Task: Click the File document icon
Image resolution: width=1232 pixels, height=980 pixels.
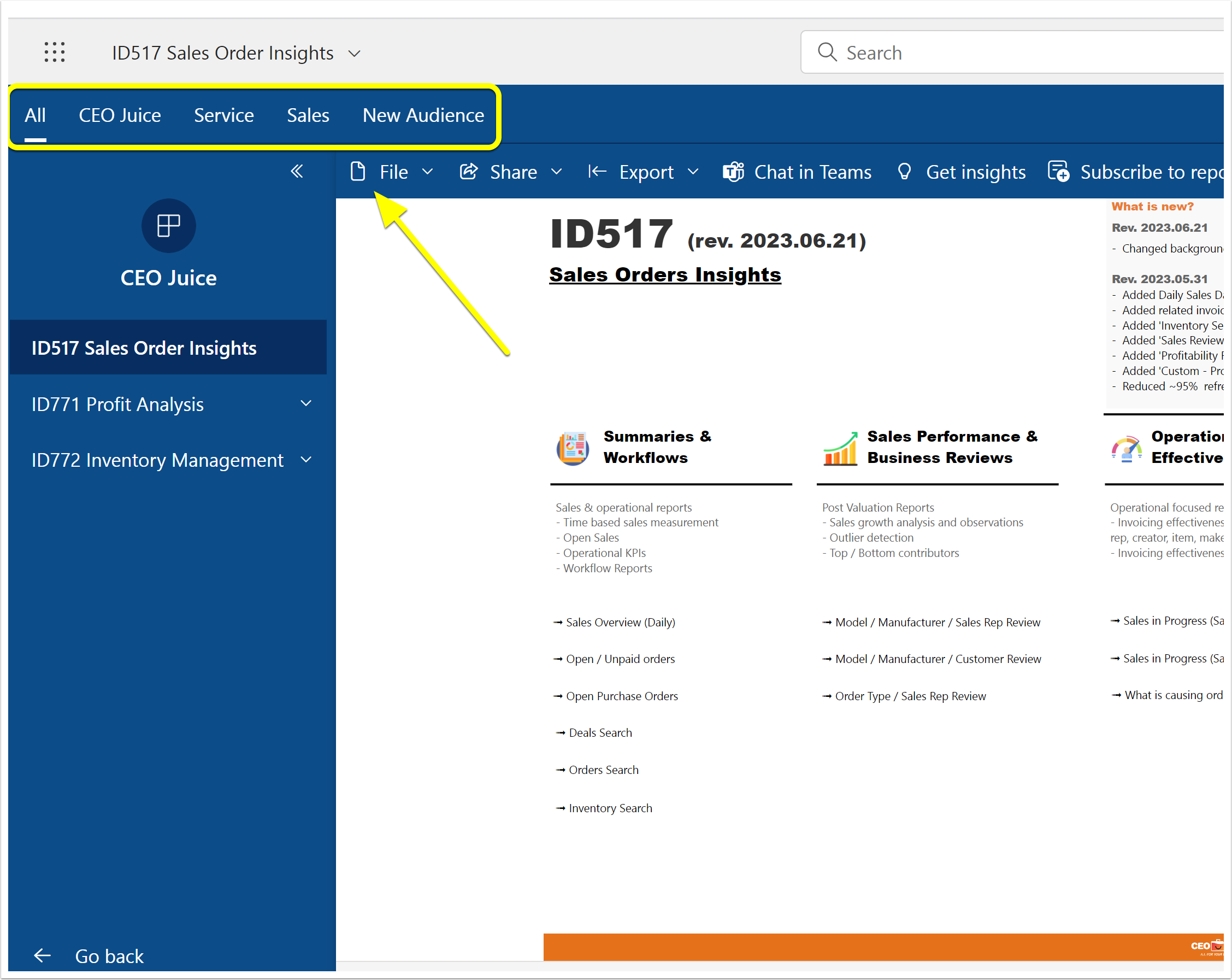Action: click(x=358, y=172)
